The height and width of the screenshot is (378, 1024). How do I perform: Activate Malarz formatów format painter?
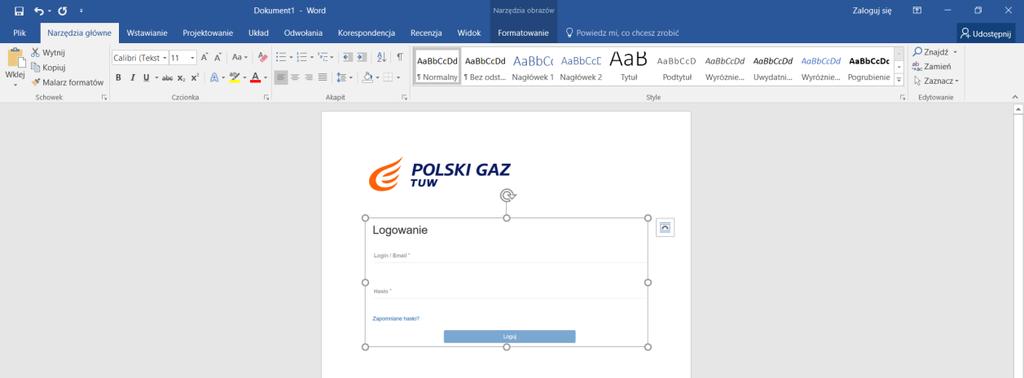click(x=67, y=82)
